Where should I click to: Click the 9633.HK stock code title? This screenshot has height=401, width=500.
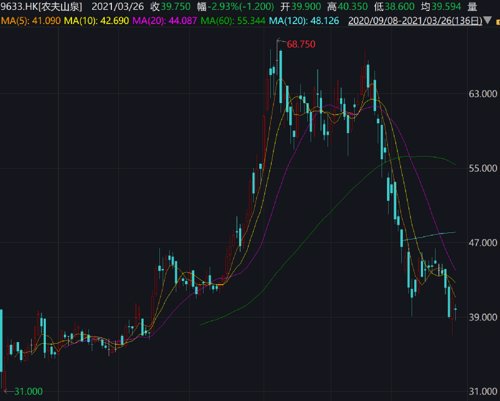[x=41, y=6]
